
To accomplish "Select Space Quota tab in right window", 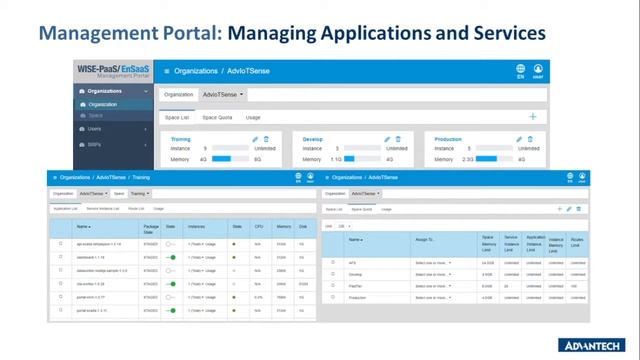I will point(362,209).
